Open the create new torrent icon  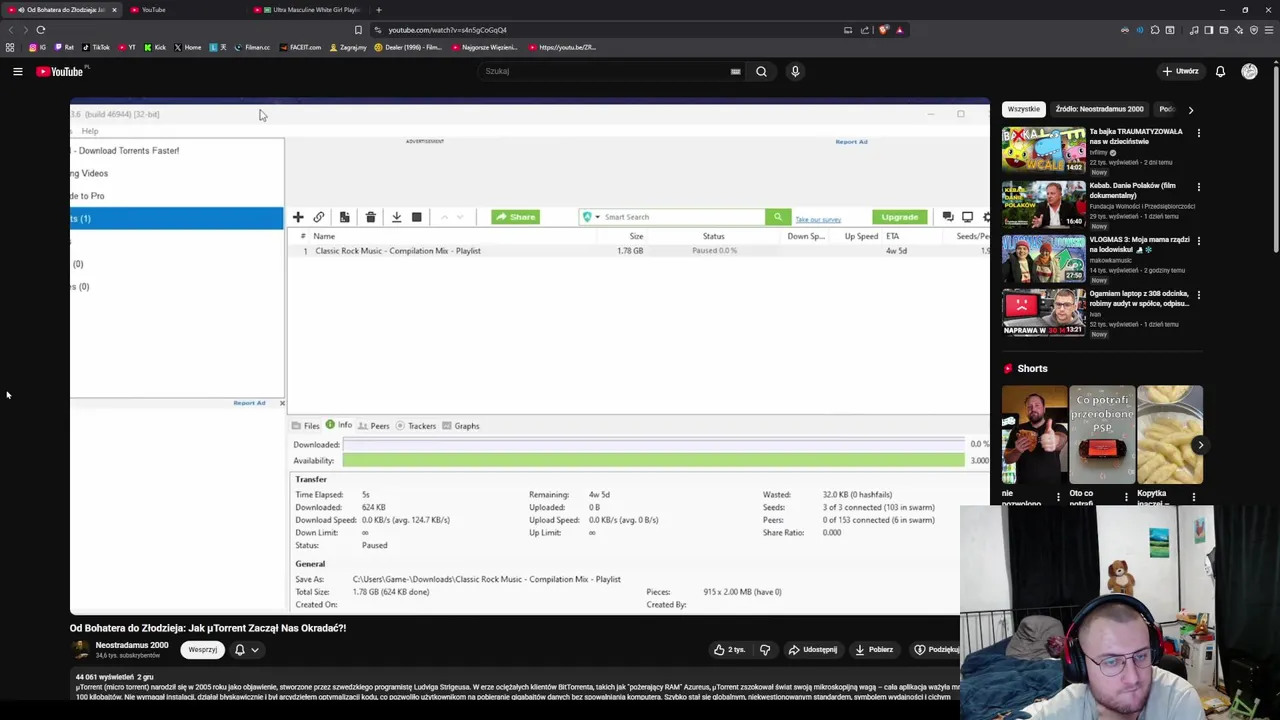[344, 217]
